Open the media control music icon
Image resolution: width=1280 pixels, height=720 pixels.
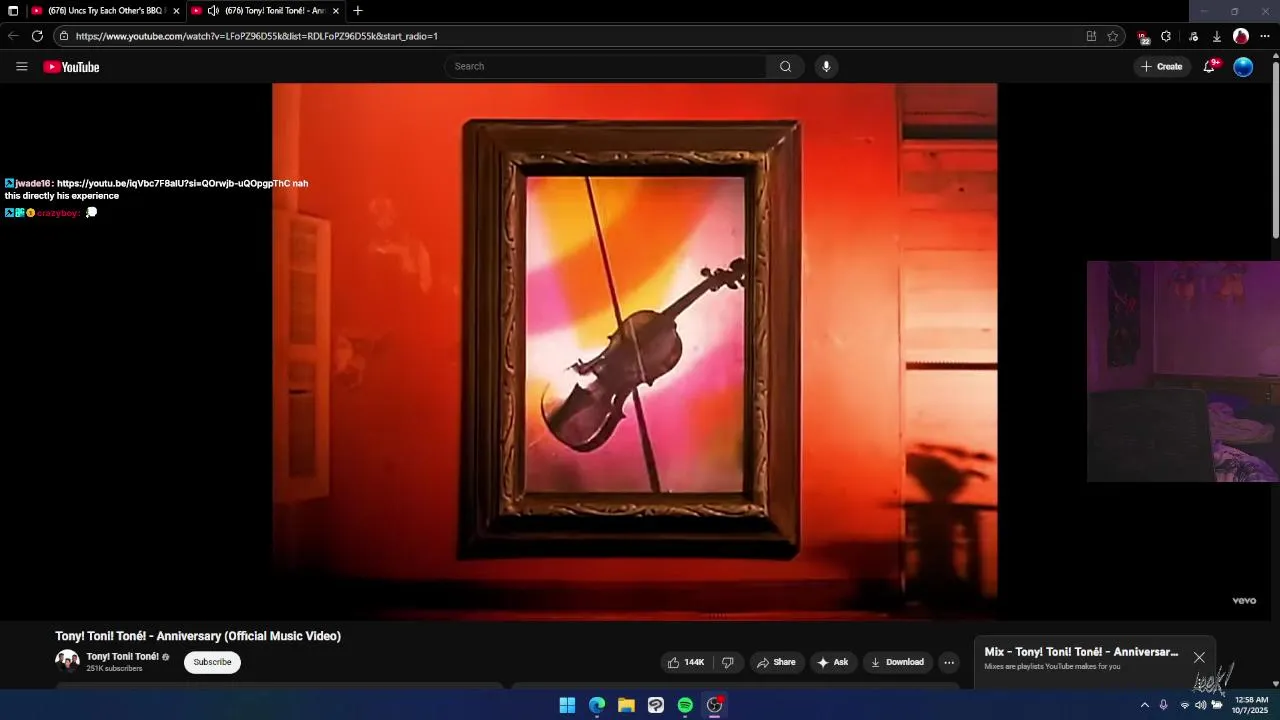1193,36
